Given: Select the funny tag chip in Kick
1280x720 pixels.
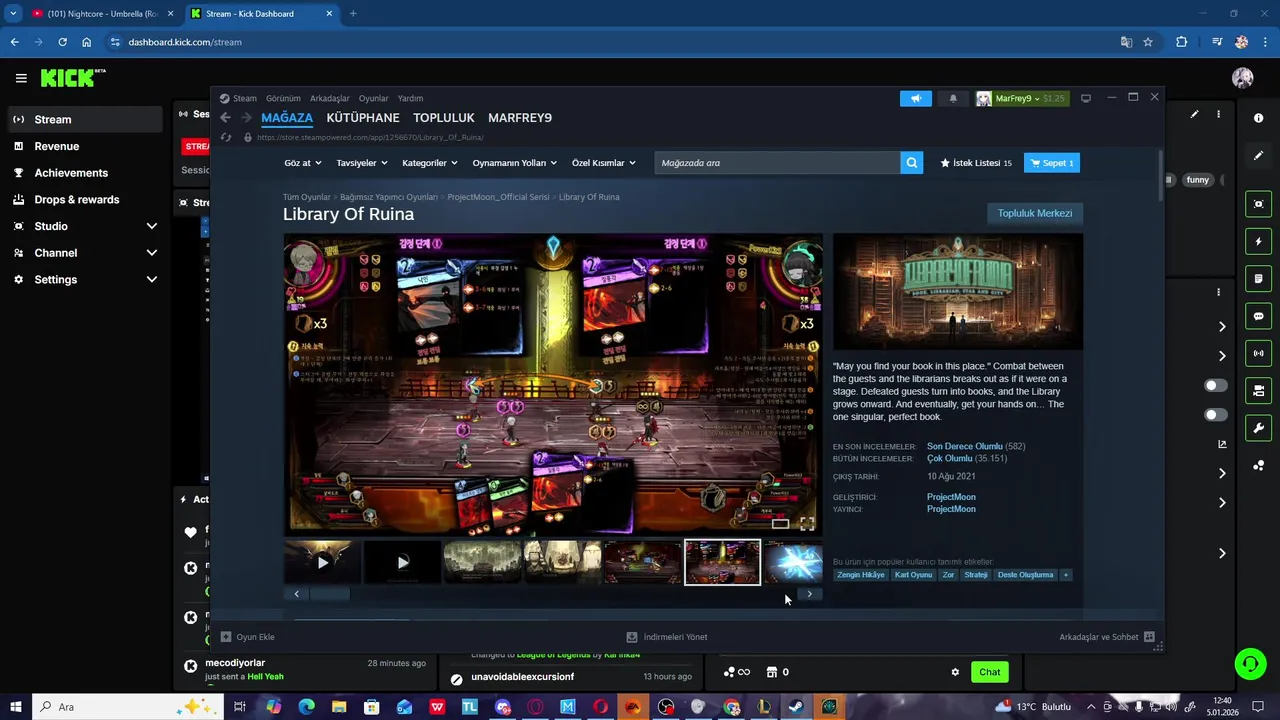Looking at the screenshot, I should pos(1197,180).
